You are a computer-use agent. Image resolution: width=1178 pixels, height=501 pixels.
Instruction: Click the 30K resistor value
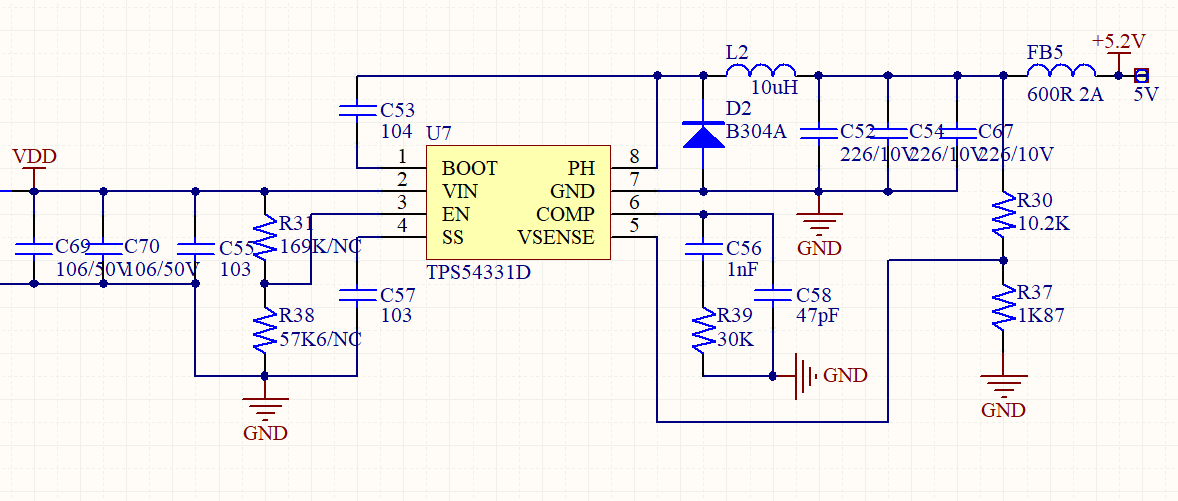[735, 340]
